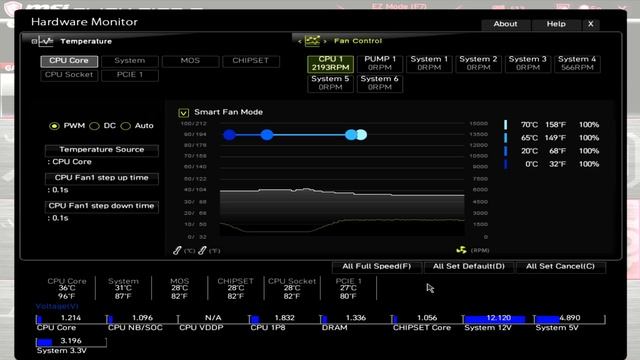Viewport: 640px width, 360px height.
Task: Click the System 12V 12.120 voltage bar
Action: pyautogui.click(x=498, y=318)
